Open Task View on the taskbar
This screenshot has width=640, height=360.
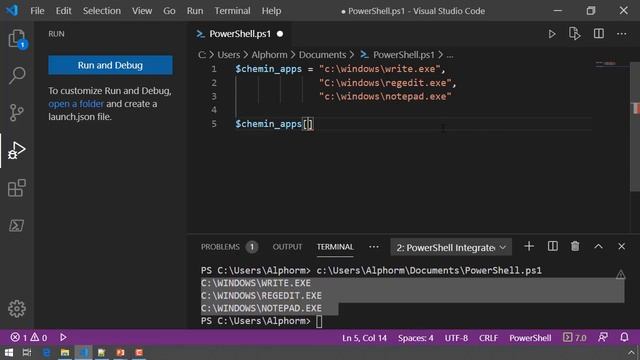[27, 353]
